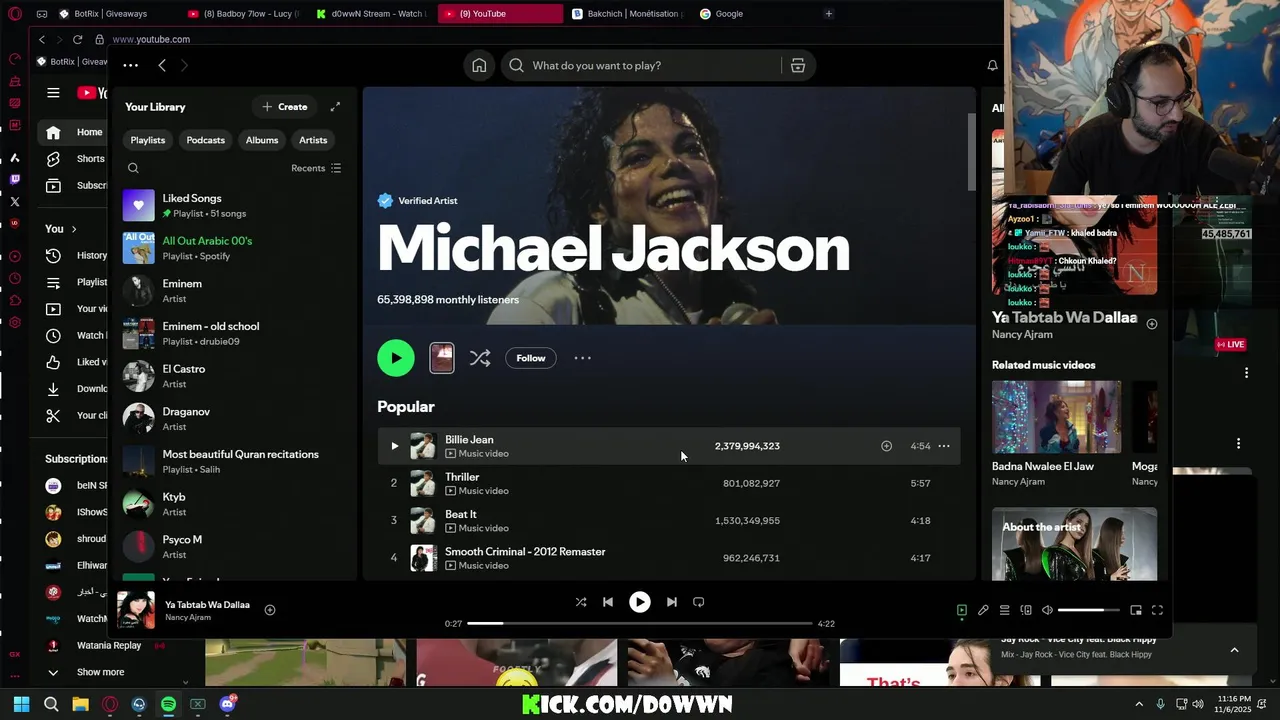The image size is (1280, 720).
Task: Open Most beautiful Quran recitations playlist
Action: [234, 461]
